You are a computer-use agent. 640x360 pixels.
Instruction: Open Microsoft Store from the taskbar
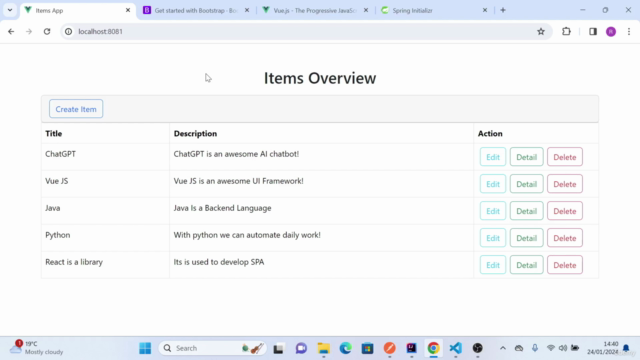[367, 348]
